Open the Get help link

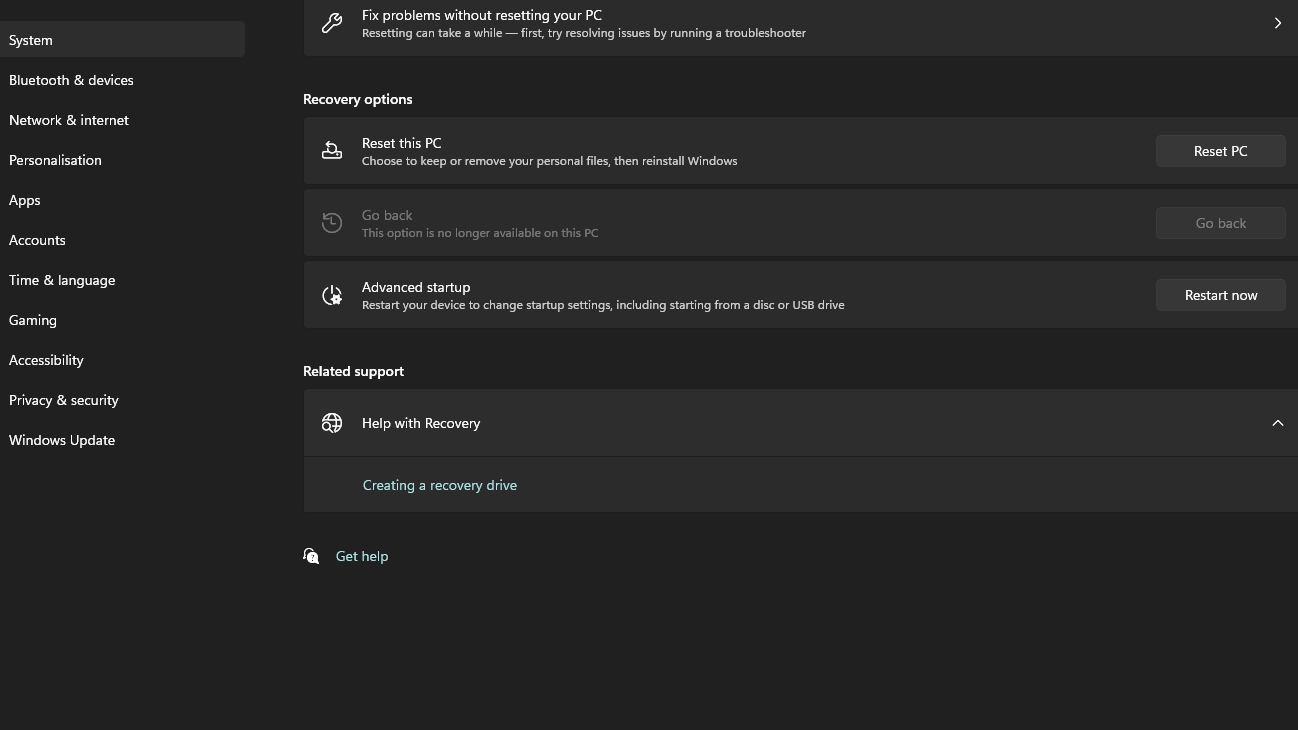click(362, 556)
